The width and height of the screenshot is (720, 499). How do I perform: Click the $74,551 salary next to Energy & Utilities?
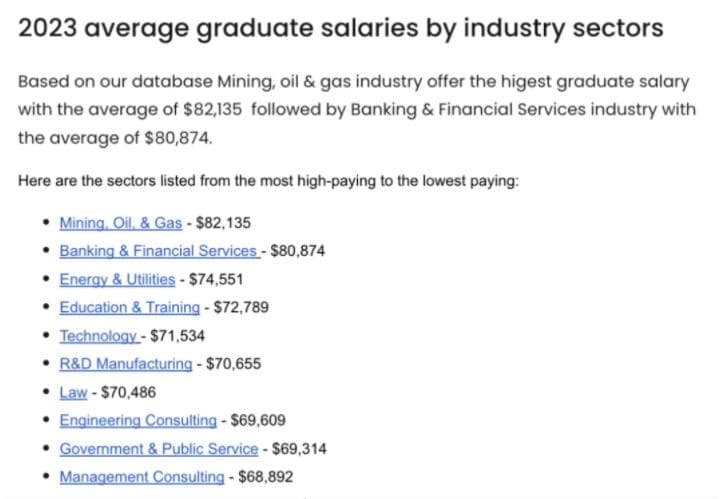(x=216, y=280)
